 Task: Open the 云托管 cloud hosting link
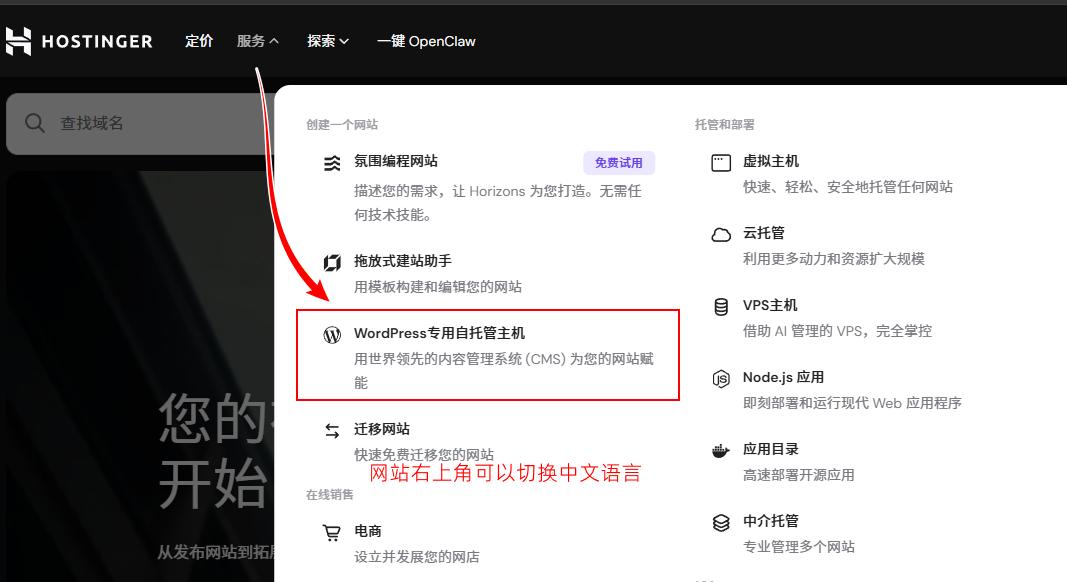tap(764, 233)
